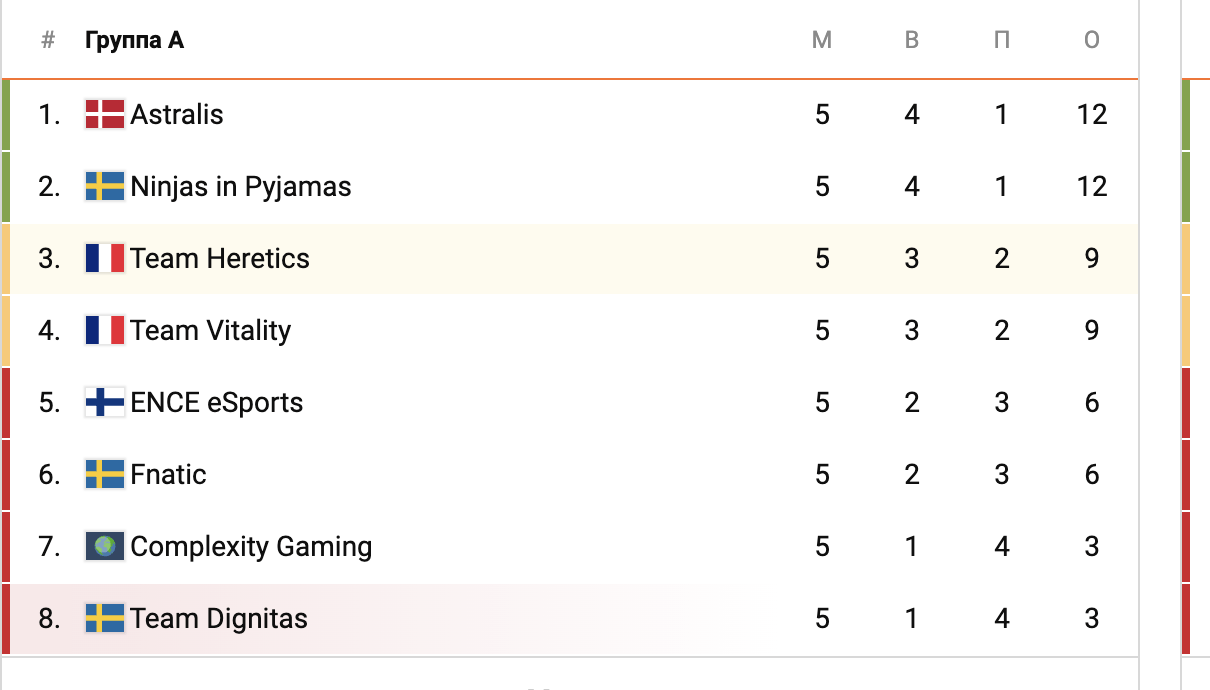Click the Sweden flag beside Team Dignitas
Image resolution: width=1210 pixels, height=690 pixels.
(x=105, y=618)
